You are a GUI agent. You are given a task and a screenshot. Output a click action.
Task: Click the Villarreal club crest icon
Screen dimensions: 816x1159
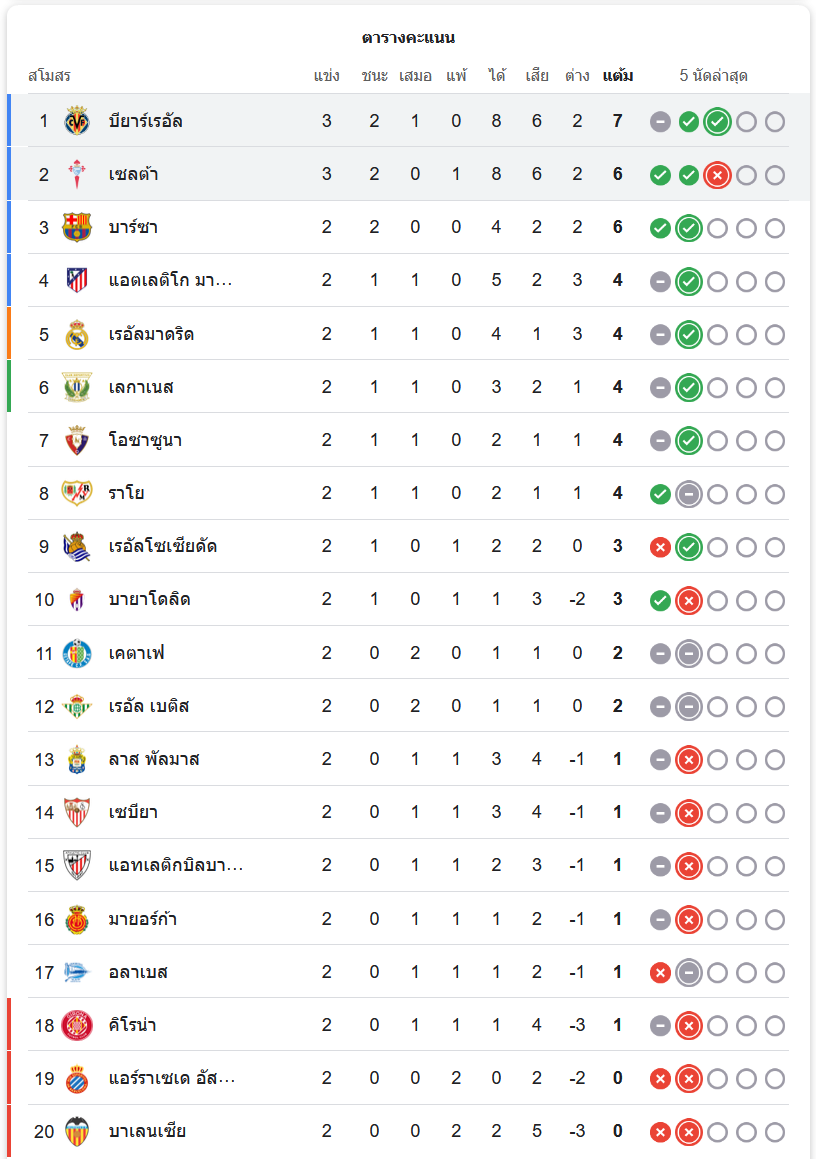[77, 121]
